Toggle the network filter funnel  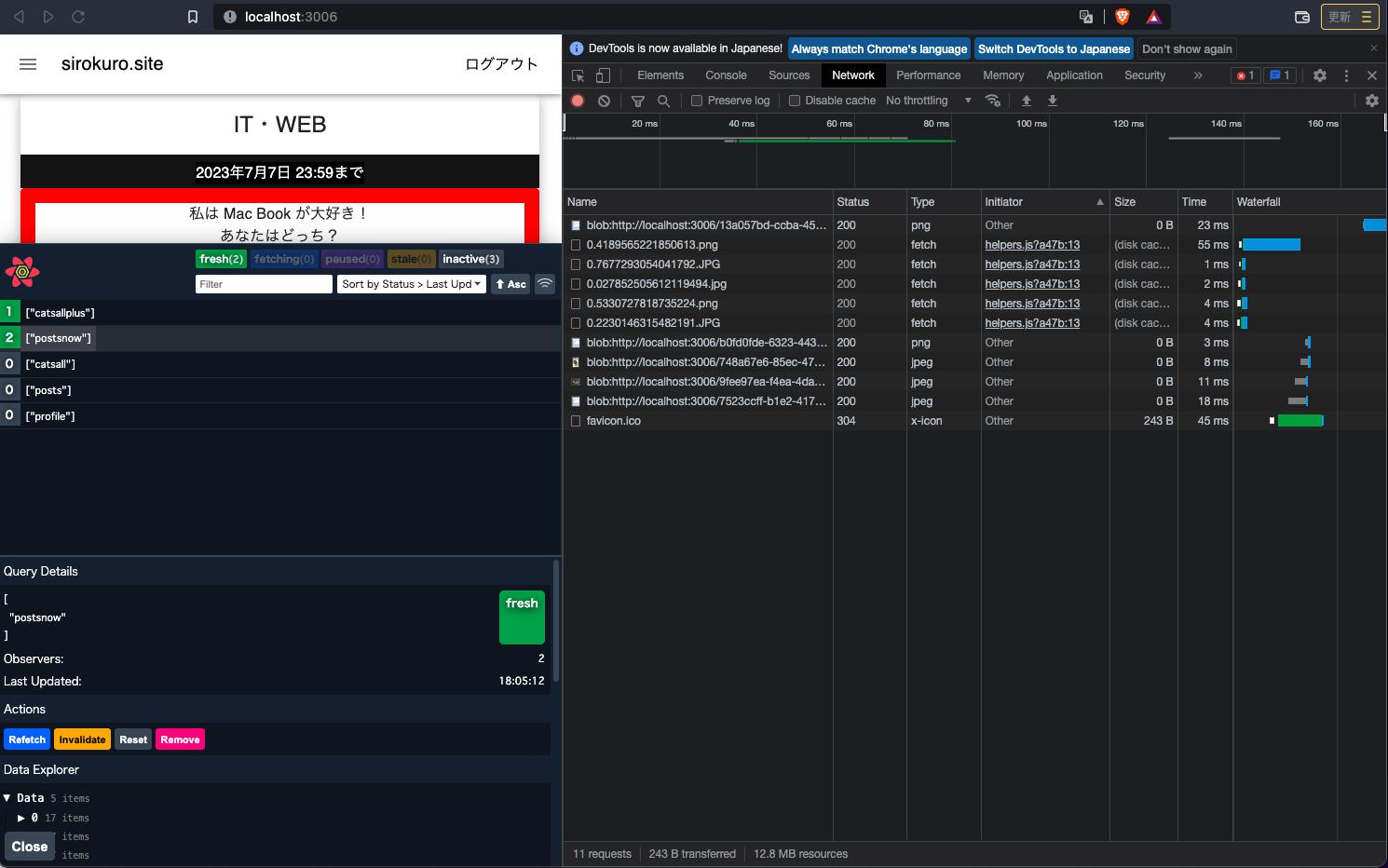point(638,101)
